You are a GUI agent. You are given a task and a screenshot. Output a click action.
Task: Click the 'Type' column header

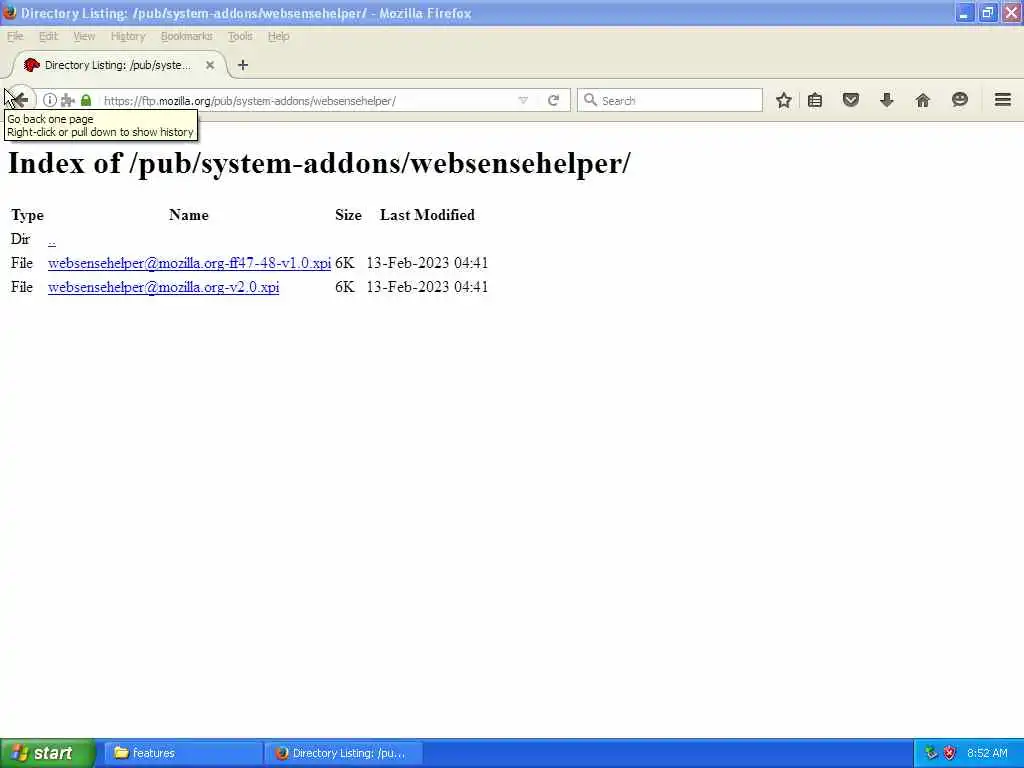[27, 215]
